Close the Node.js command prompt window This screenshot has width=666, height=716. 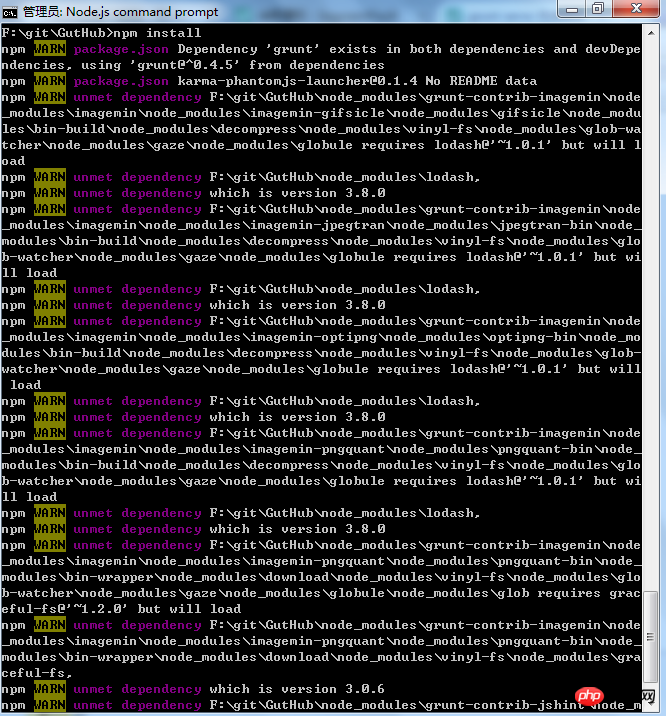pyautogui.click(x=636, y=9)
